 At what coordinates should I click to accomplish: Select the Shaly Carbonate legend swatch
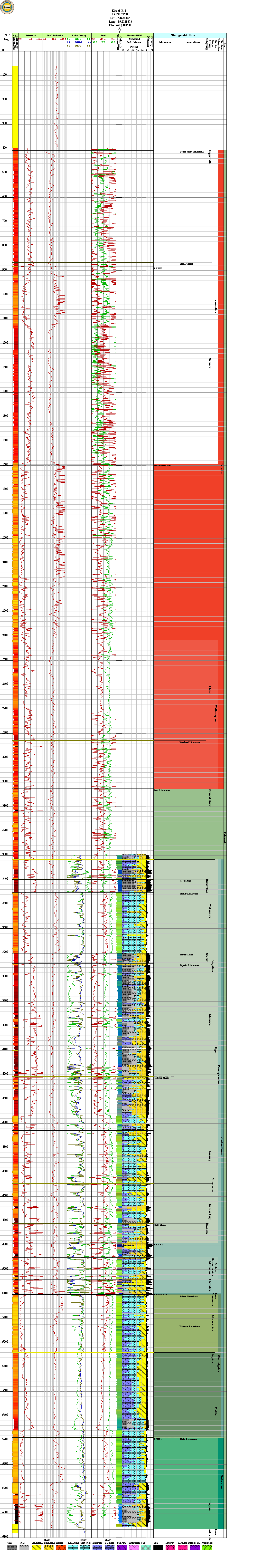(85, 1547)
